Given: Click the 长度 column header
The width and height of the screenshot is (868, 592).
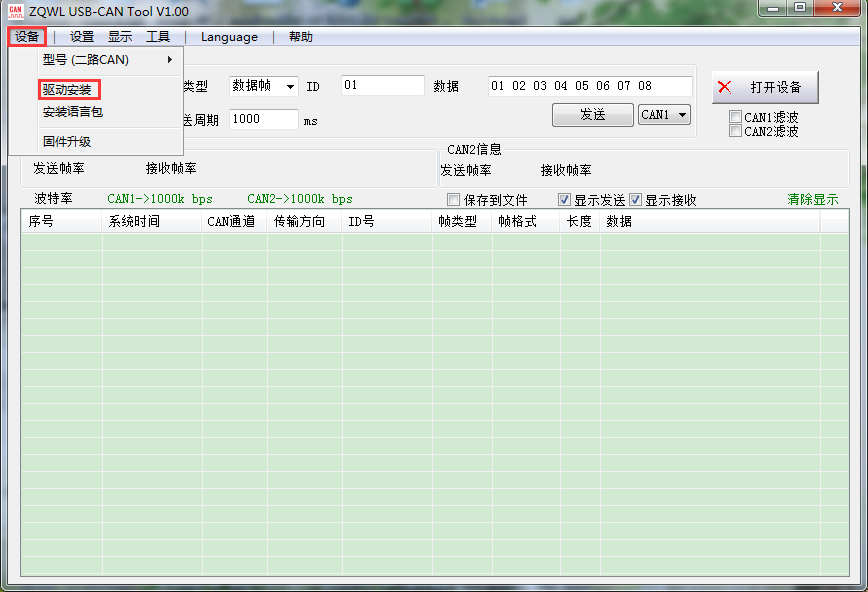Looking at the screenshot, I should tap(580, 222).
